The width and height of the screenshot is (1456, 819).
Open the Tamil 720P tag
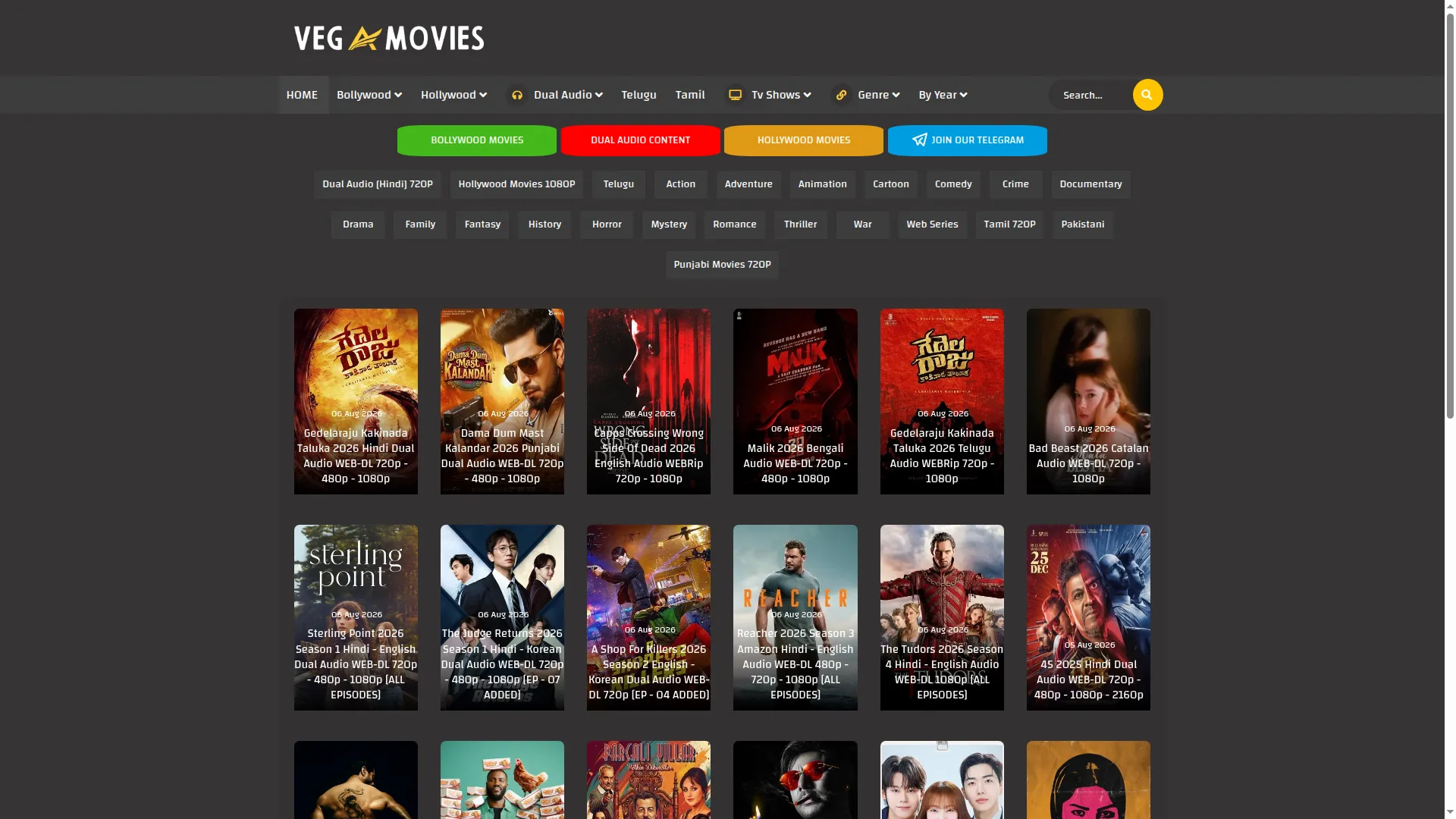(1009, 224)
